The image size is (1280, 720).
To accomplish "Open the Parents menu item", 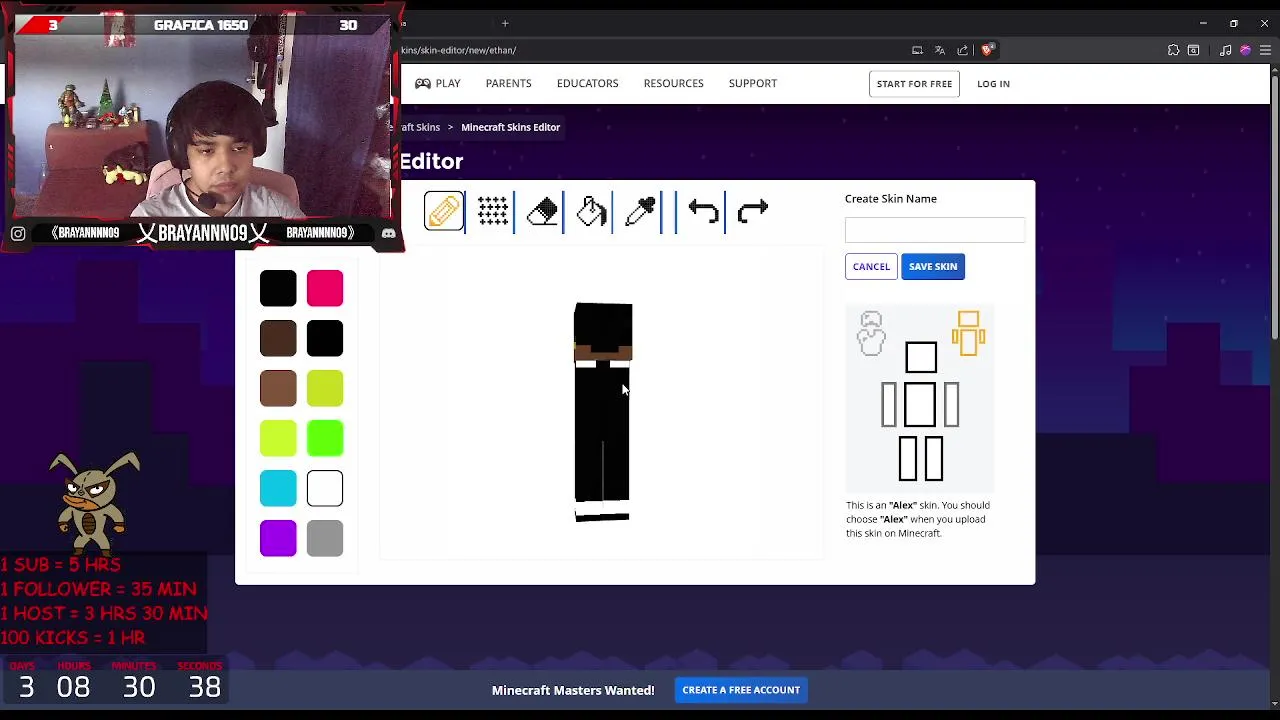I will (508, 83).
